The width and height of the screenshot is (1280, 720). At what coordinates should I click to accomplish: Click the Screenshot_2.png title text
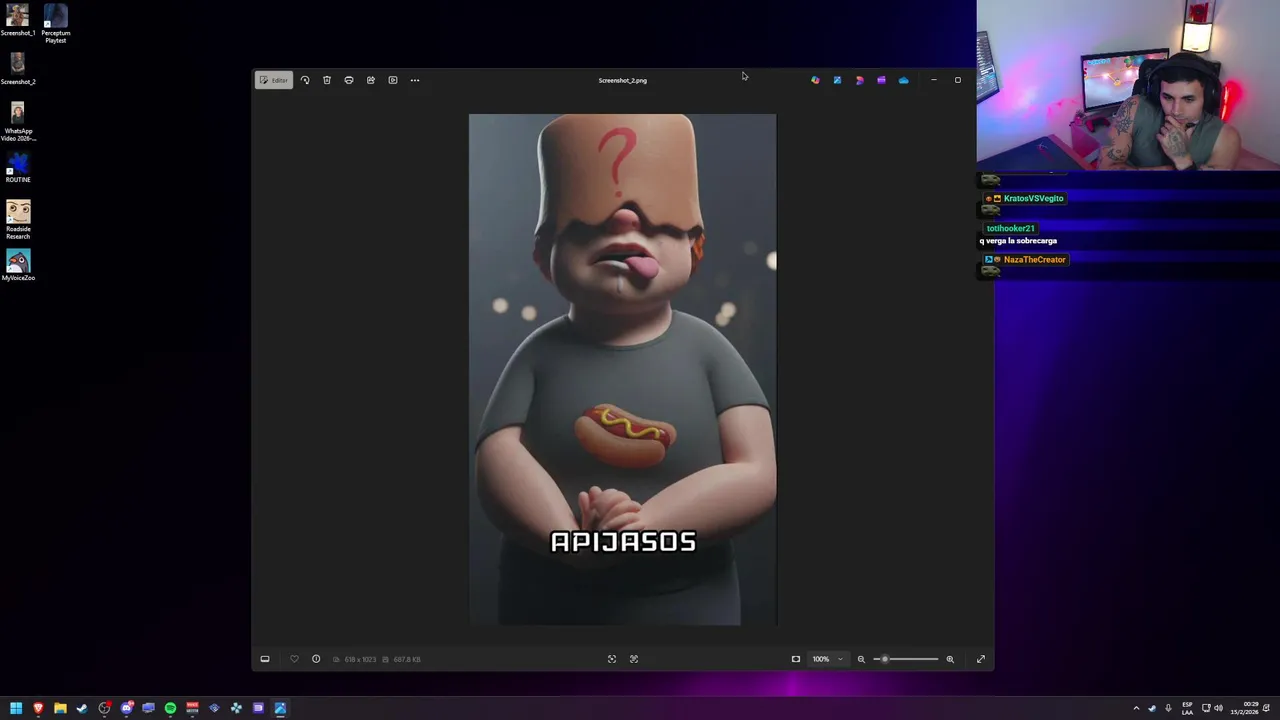622,80
